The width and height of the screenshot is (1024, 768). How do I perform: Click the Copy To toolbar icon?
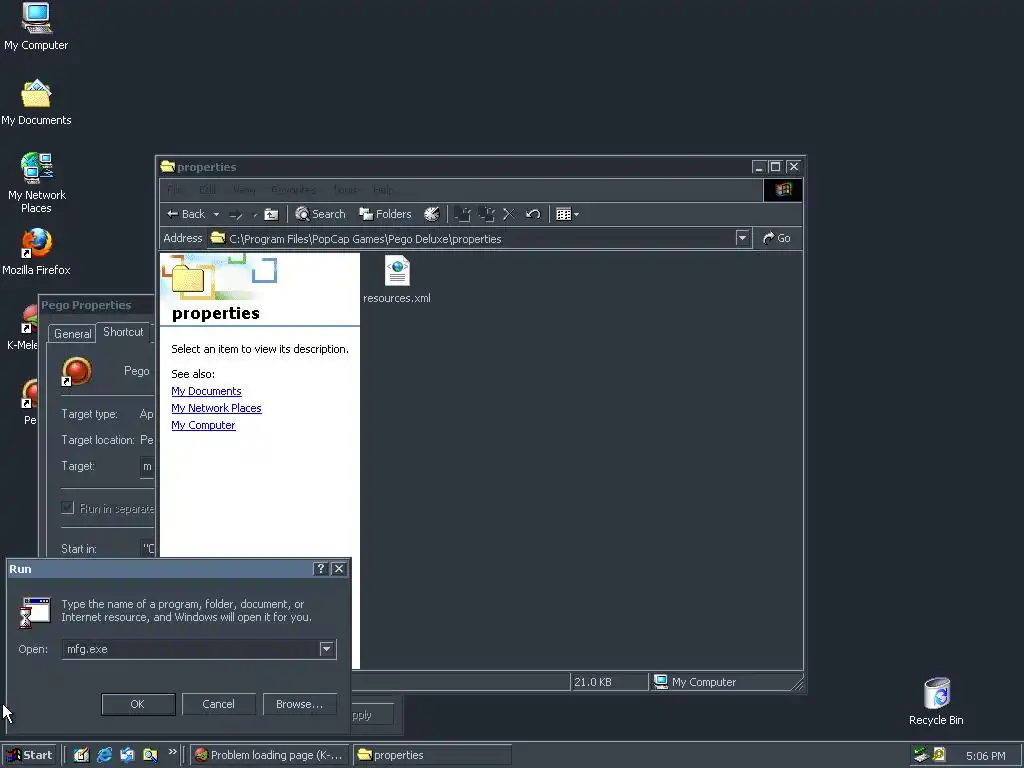tap(486, 214)
